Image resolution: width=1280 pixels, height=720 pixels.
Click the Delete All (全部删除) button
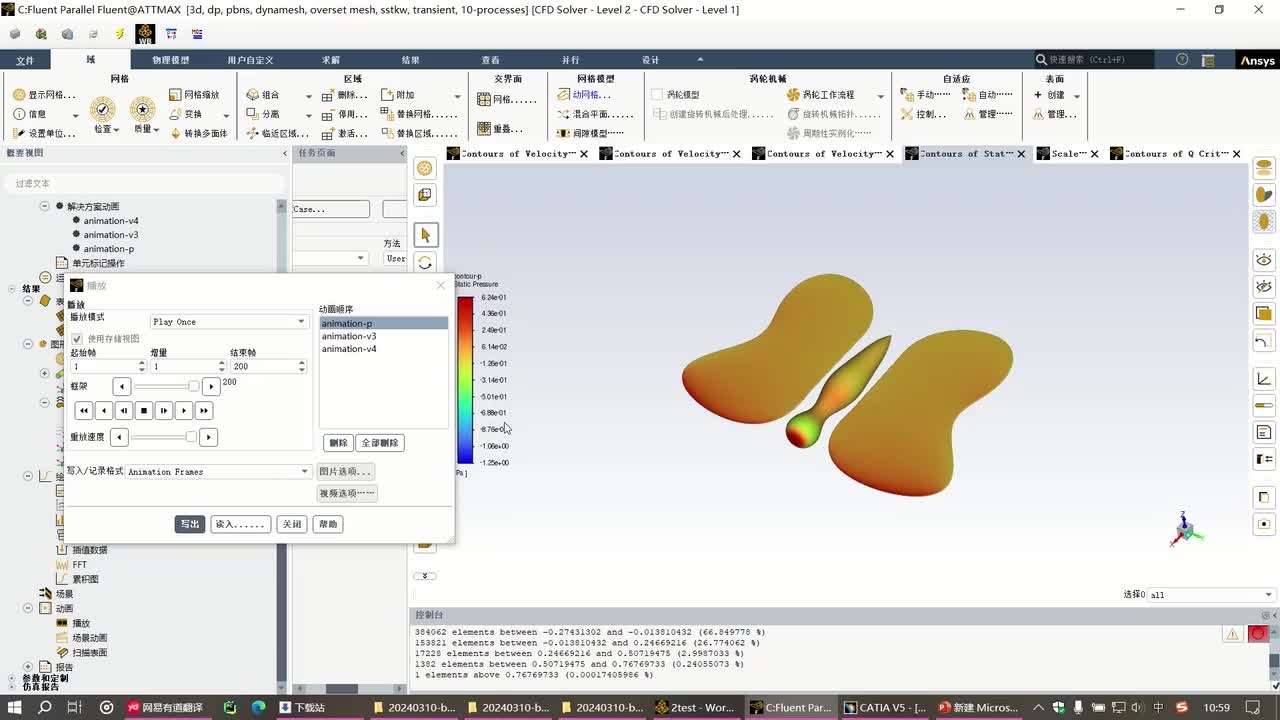(x=380, y=443)
